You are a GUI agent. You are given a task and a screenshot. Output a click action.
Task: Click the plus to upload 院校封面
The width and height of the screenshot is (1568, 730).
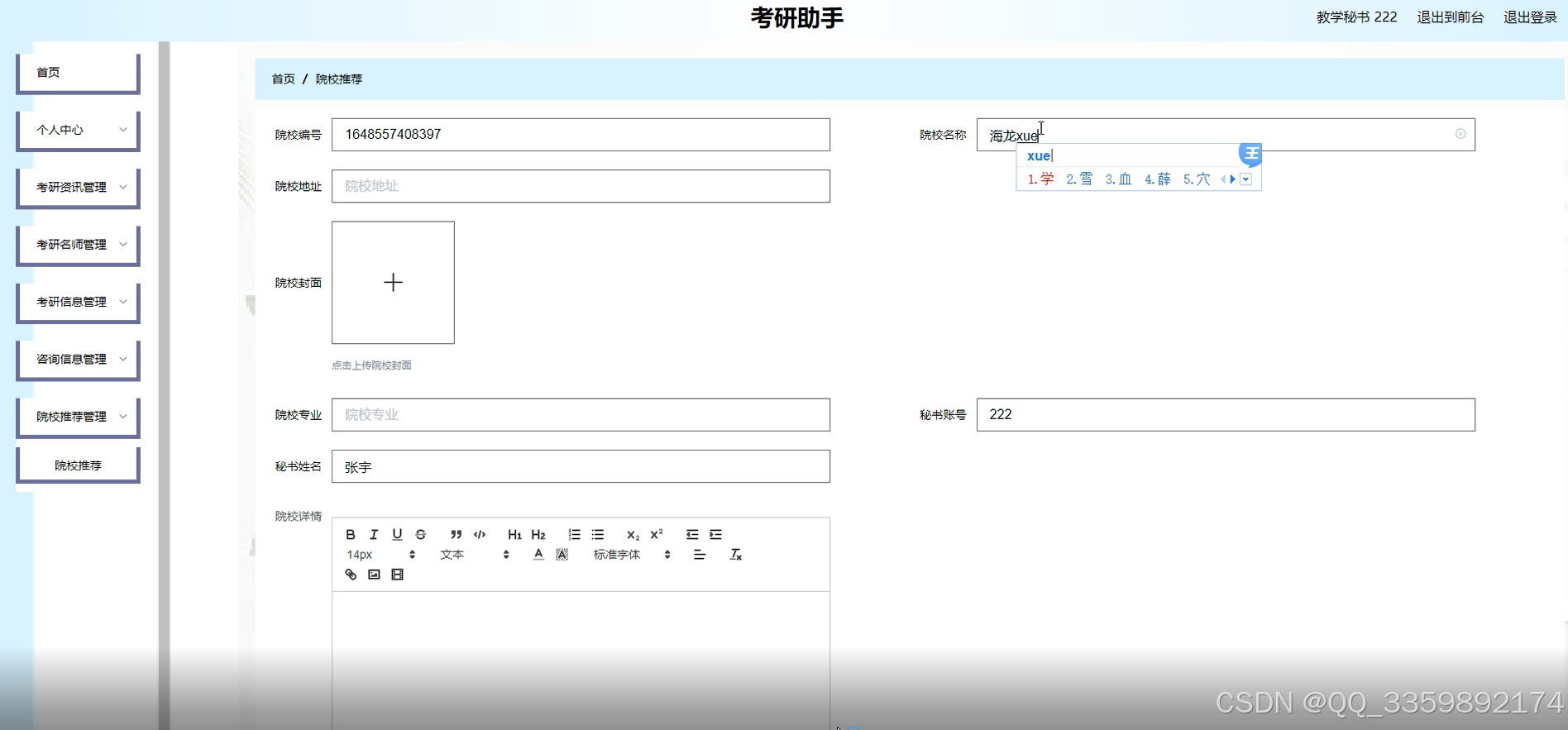pos(393,283)
